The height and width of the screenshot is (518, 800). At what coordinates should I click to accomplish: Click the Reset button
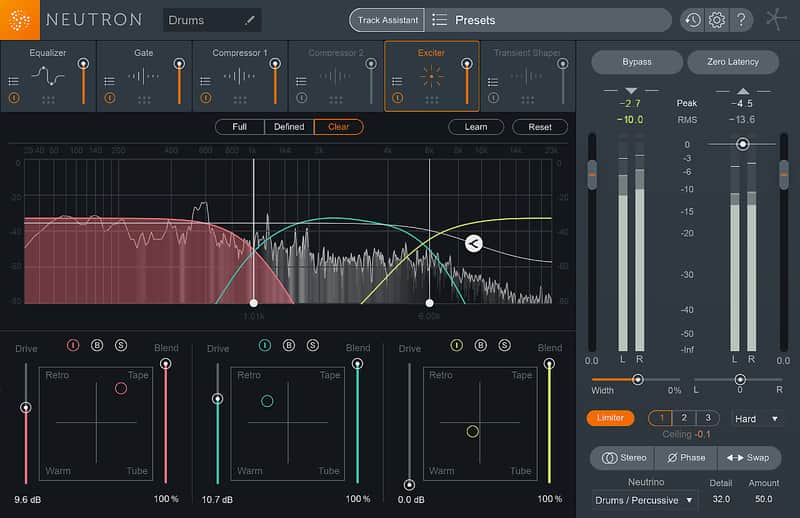click(x=540, y=127)
